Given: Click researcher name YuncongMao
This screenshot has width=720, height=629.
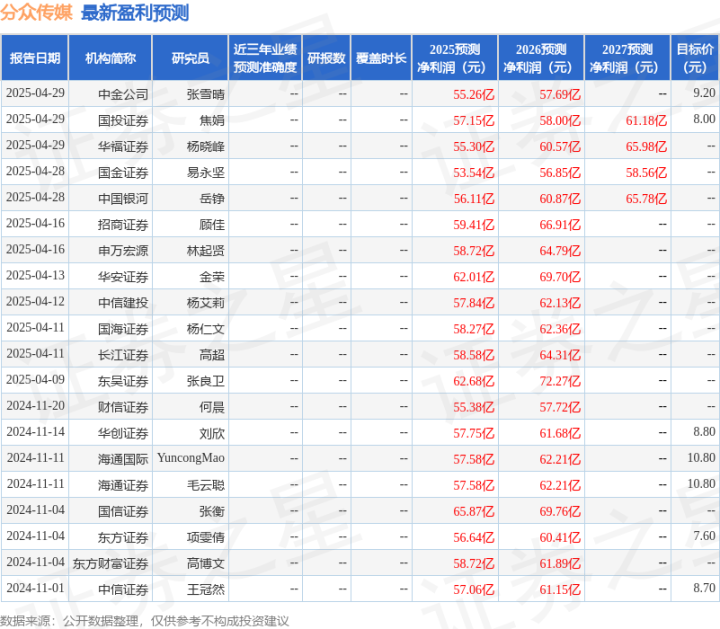Looking at the screenshot, I should point(191,458).
